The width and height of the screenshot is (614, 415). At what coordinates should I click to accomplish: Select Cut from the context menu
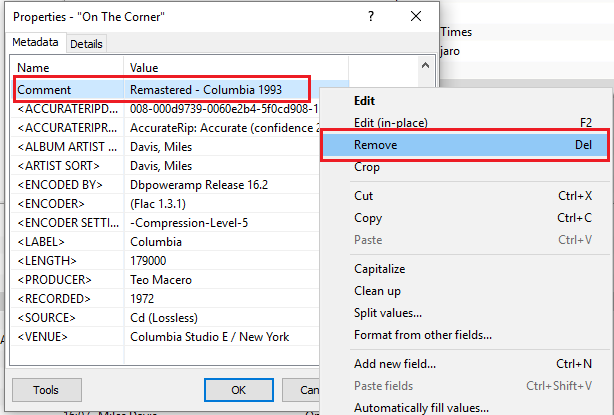tap(364, 196)
